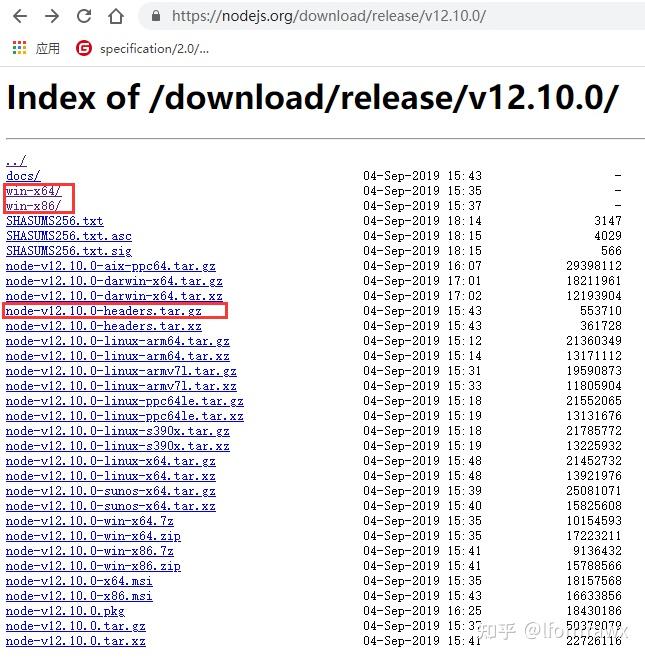Download node-v12.10.0-linux-ppc64le.tar.xz
Viewport: 645px width, 658px height.
125,416
